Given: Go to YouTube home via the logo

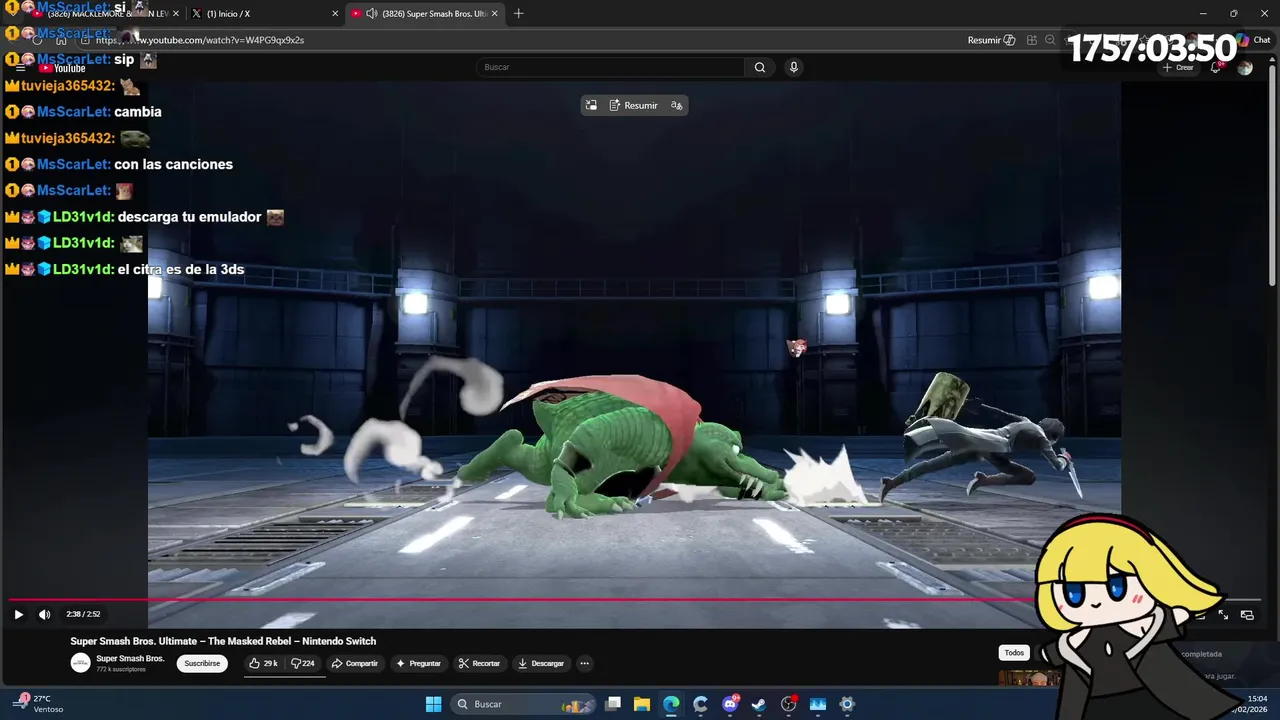Looking at the screenshot, I should point(62,68).
